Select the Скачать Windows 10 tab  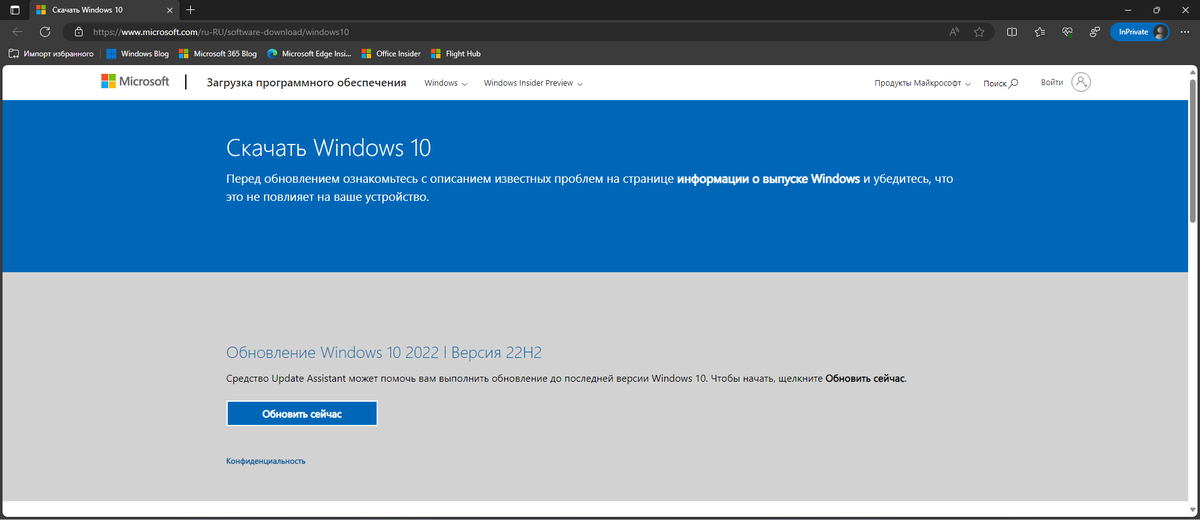103,9
